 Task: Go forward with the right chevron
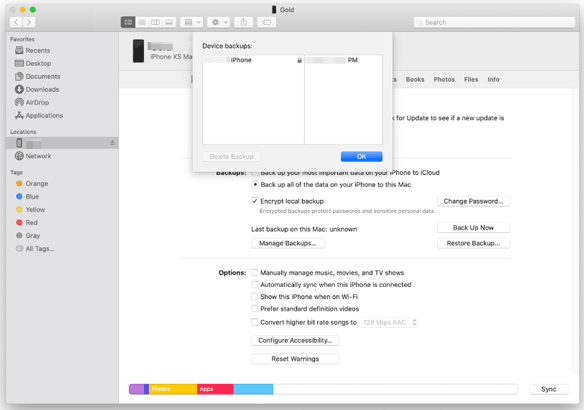point(29,22)
